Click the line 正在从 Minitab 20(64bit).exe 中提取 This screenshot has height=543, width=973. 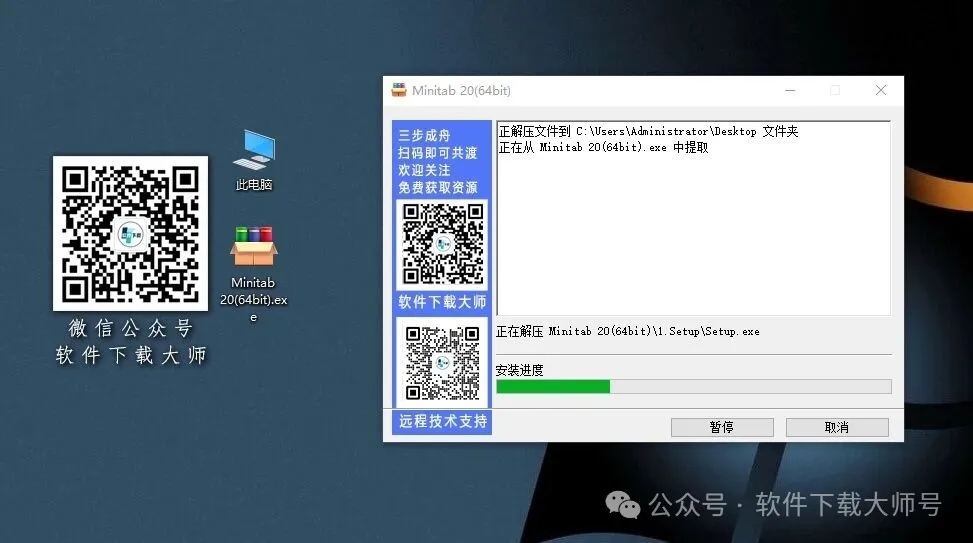(x=603, y=148)
